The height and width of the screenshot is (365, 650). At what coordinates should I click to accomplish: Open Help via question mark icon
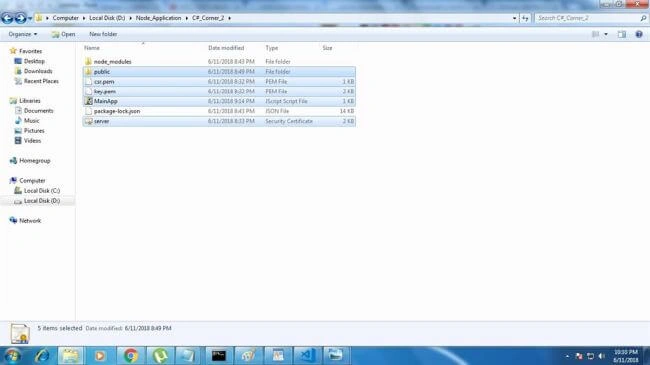639,34
